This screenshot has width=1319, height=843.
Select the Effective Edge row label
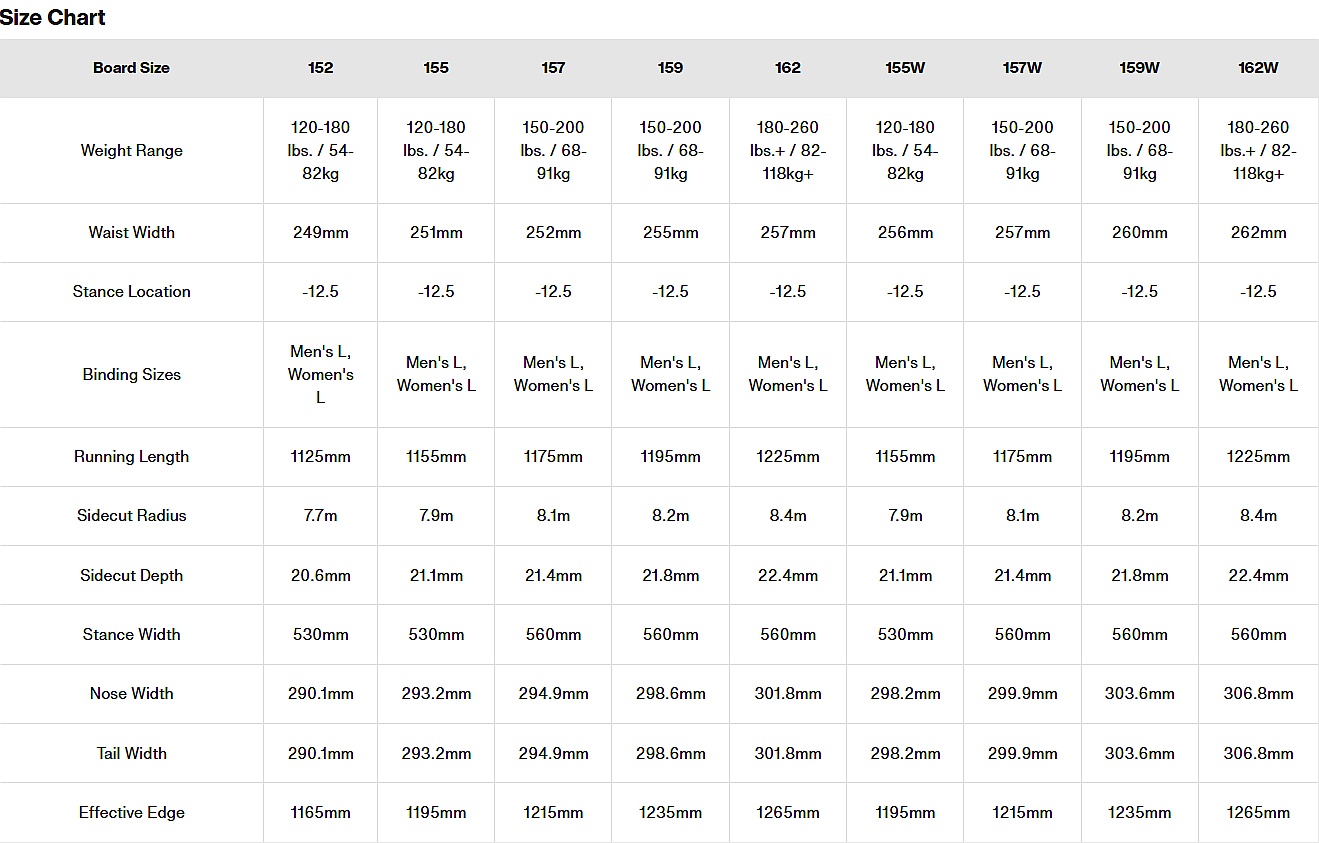click(131, 813)
